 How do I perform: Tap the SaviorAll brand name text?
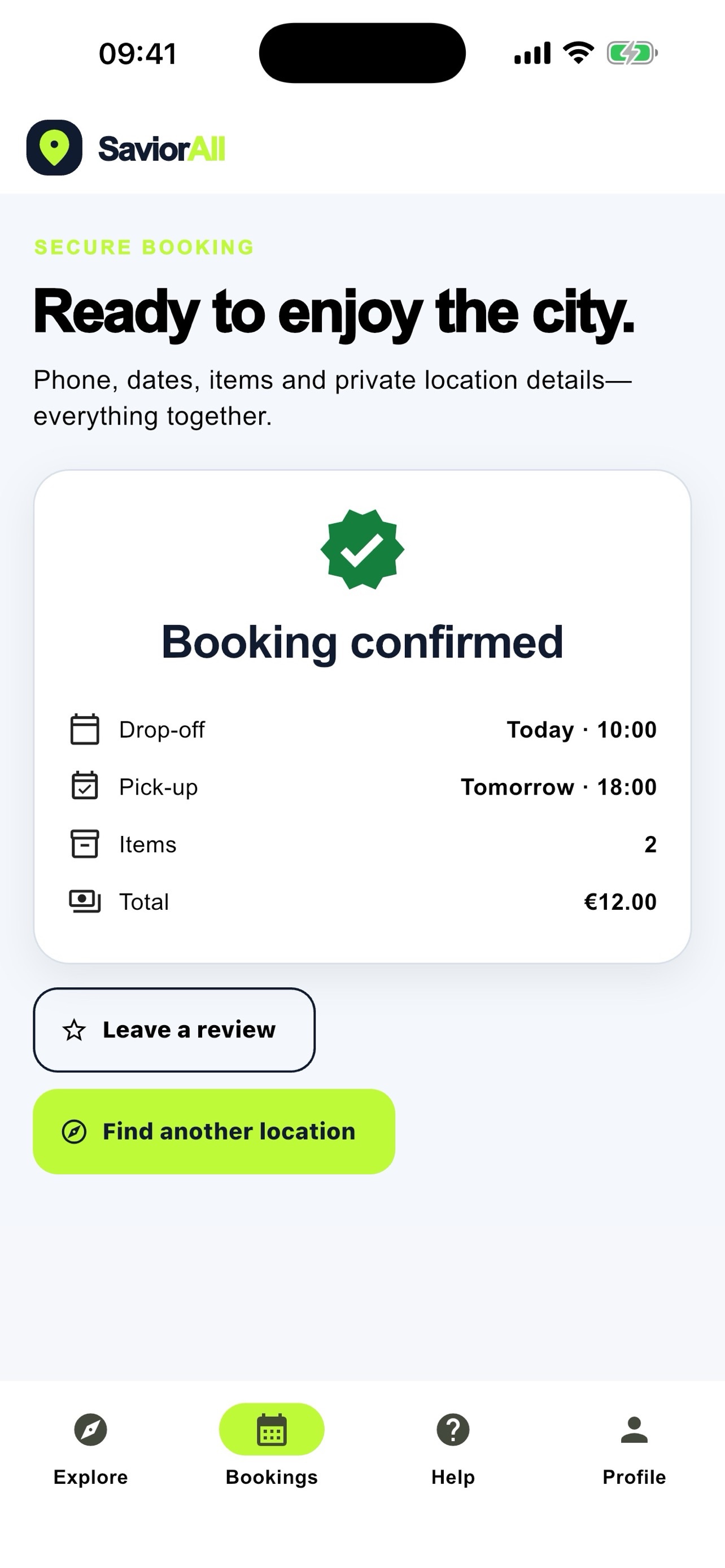pyautogui.click(x=162, y=148)
